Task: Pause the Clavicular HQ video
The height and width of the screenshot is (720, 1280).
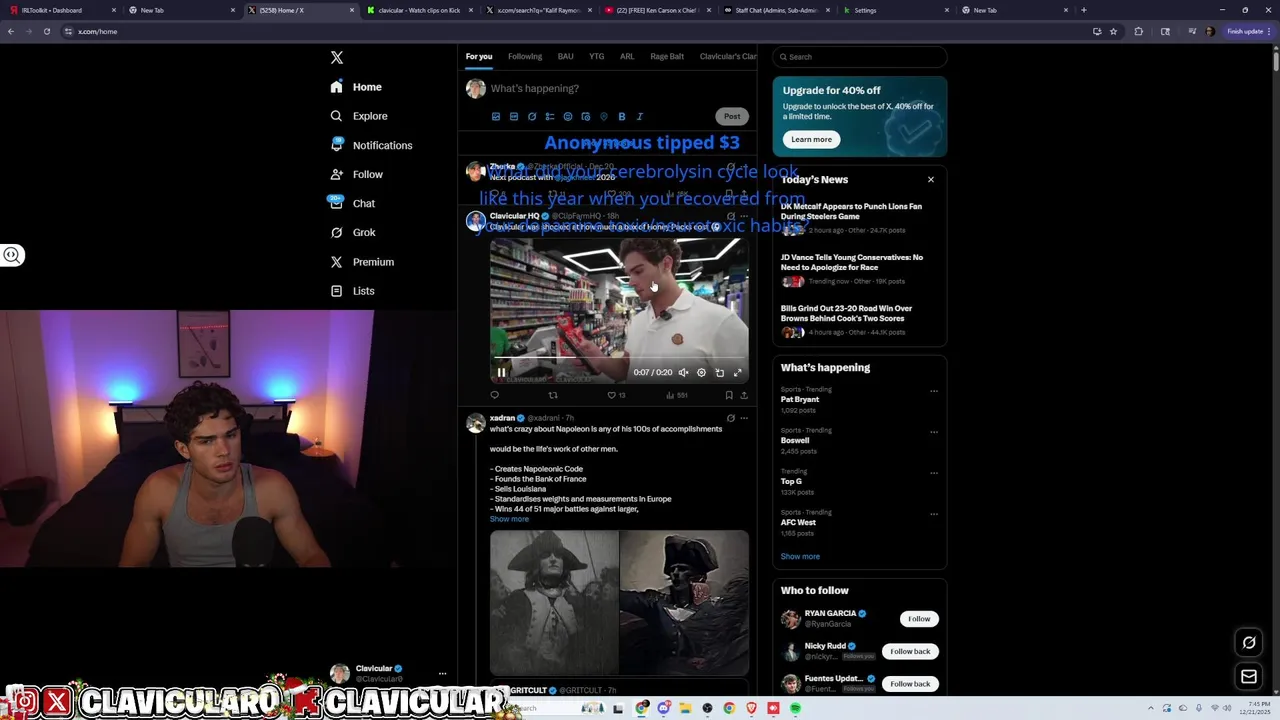Action: pos(501,372)
